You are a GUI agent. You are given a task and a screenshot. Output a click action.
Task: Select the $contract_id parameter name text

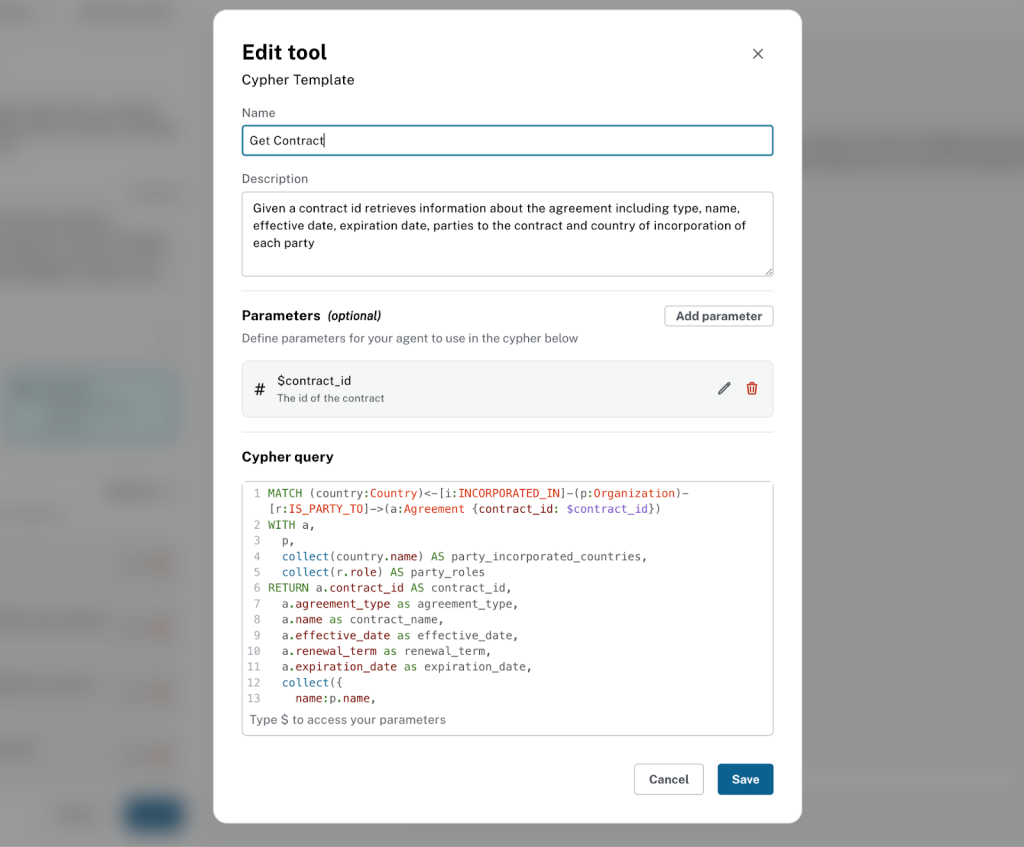(314, 381)
